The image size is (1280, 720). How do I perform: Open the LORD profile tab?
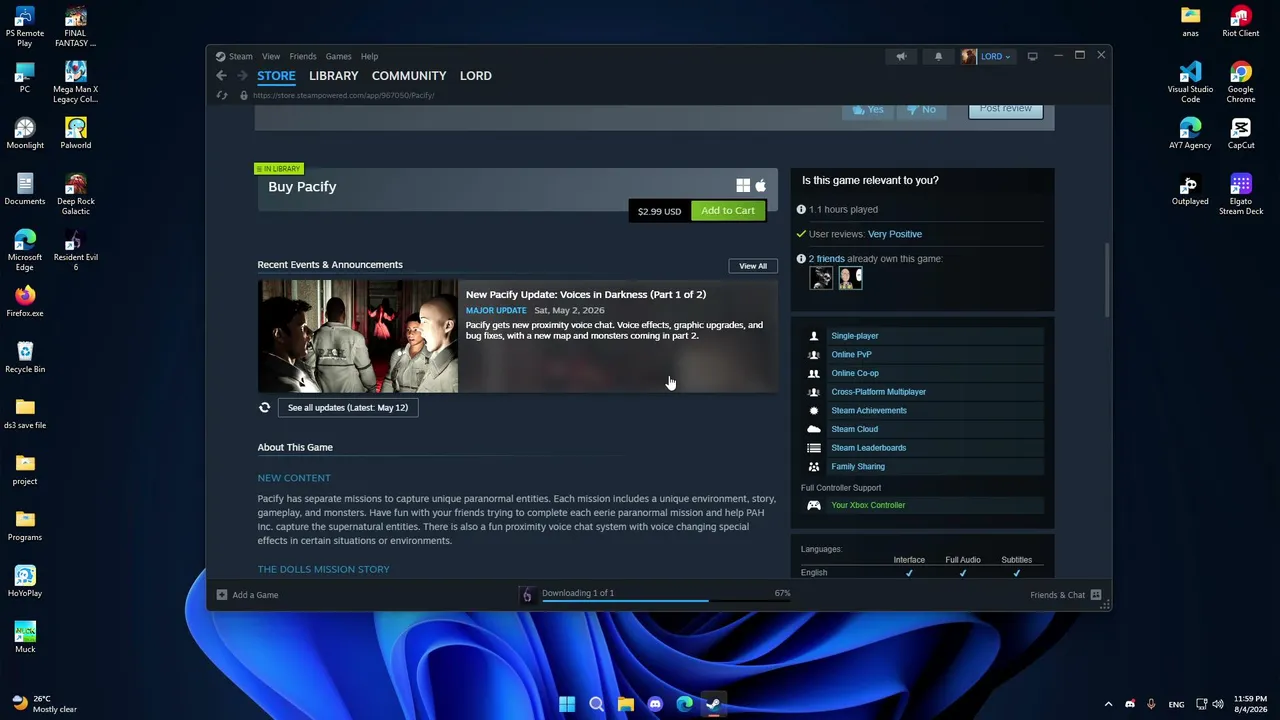point(476,76)
